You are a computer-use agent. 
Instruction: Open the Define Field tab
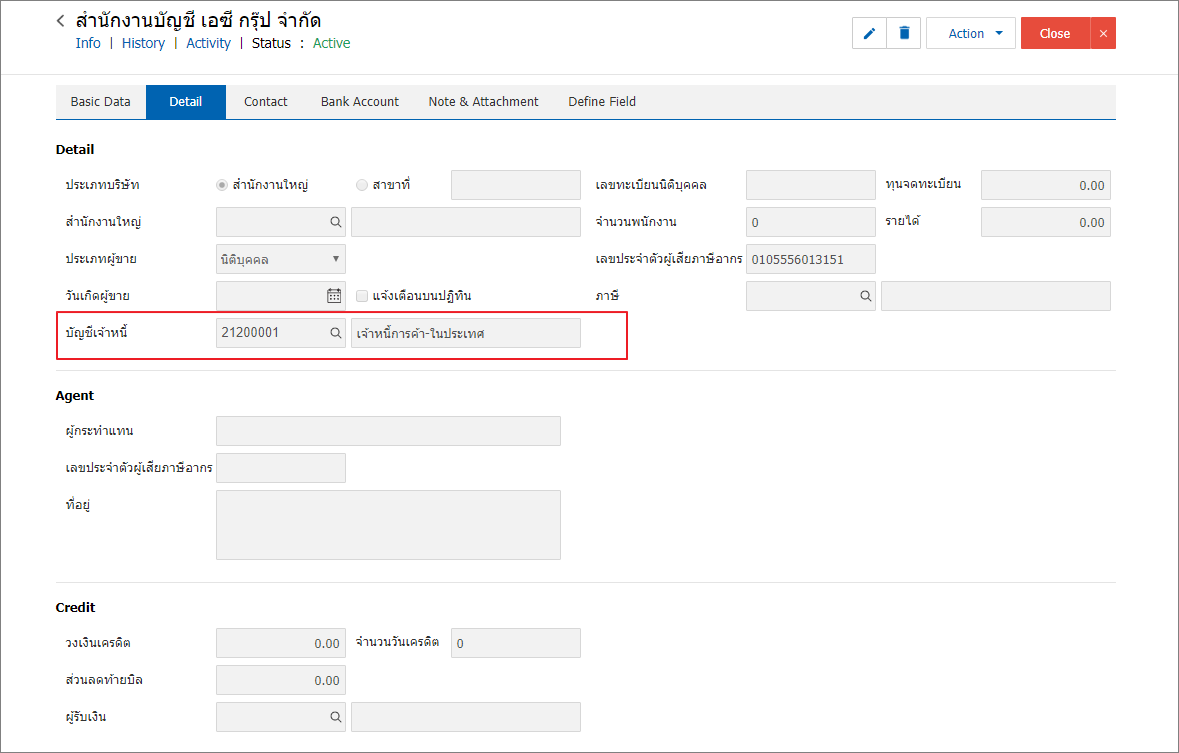click(x=602, y=102)
